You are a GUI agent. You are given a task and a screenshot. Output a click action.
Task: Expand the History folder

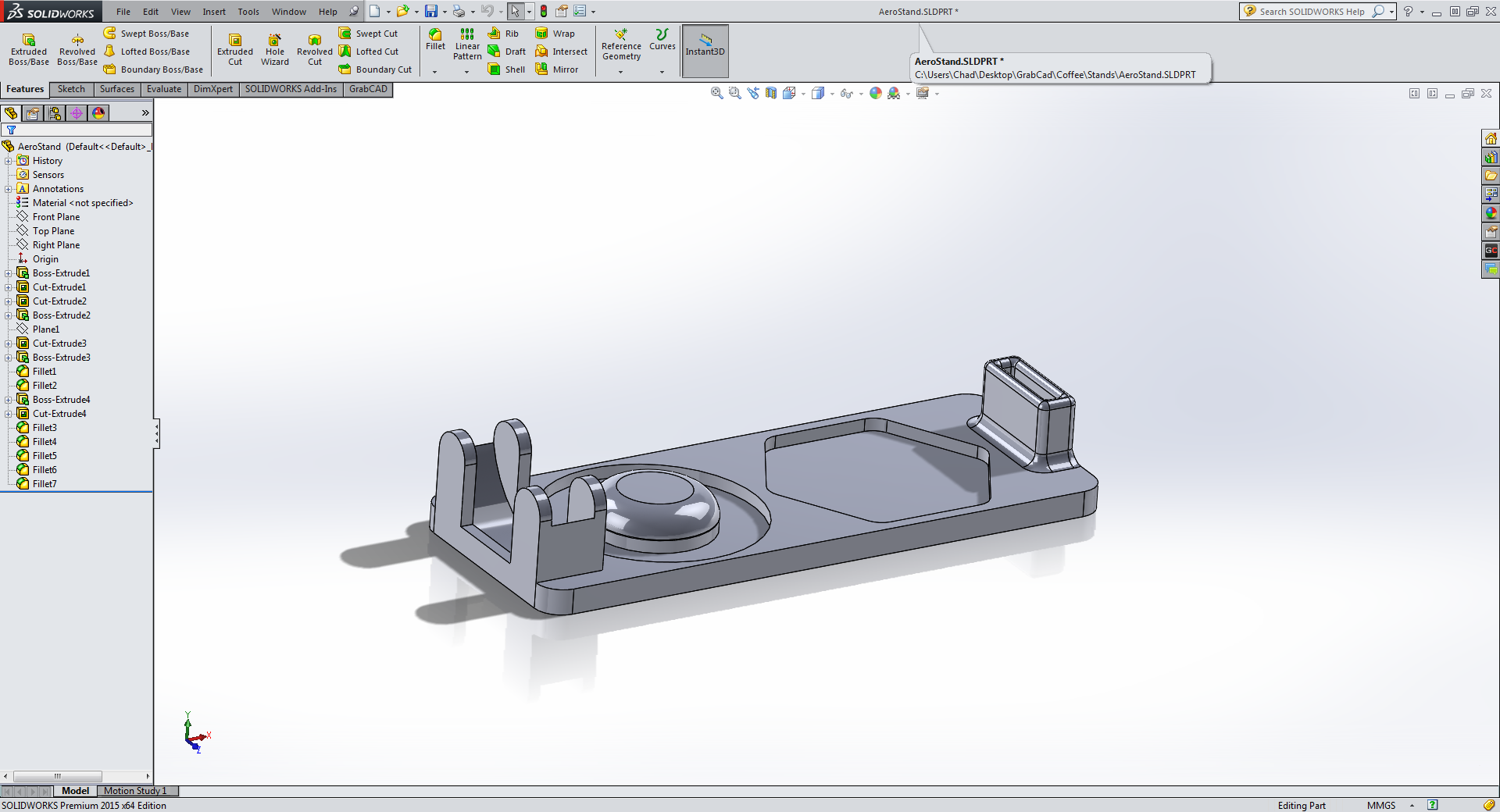(9, 161)
